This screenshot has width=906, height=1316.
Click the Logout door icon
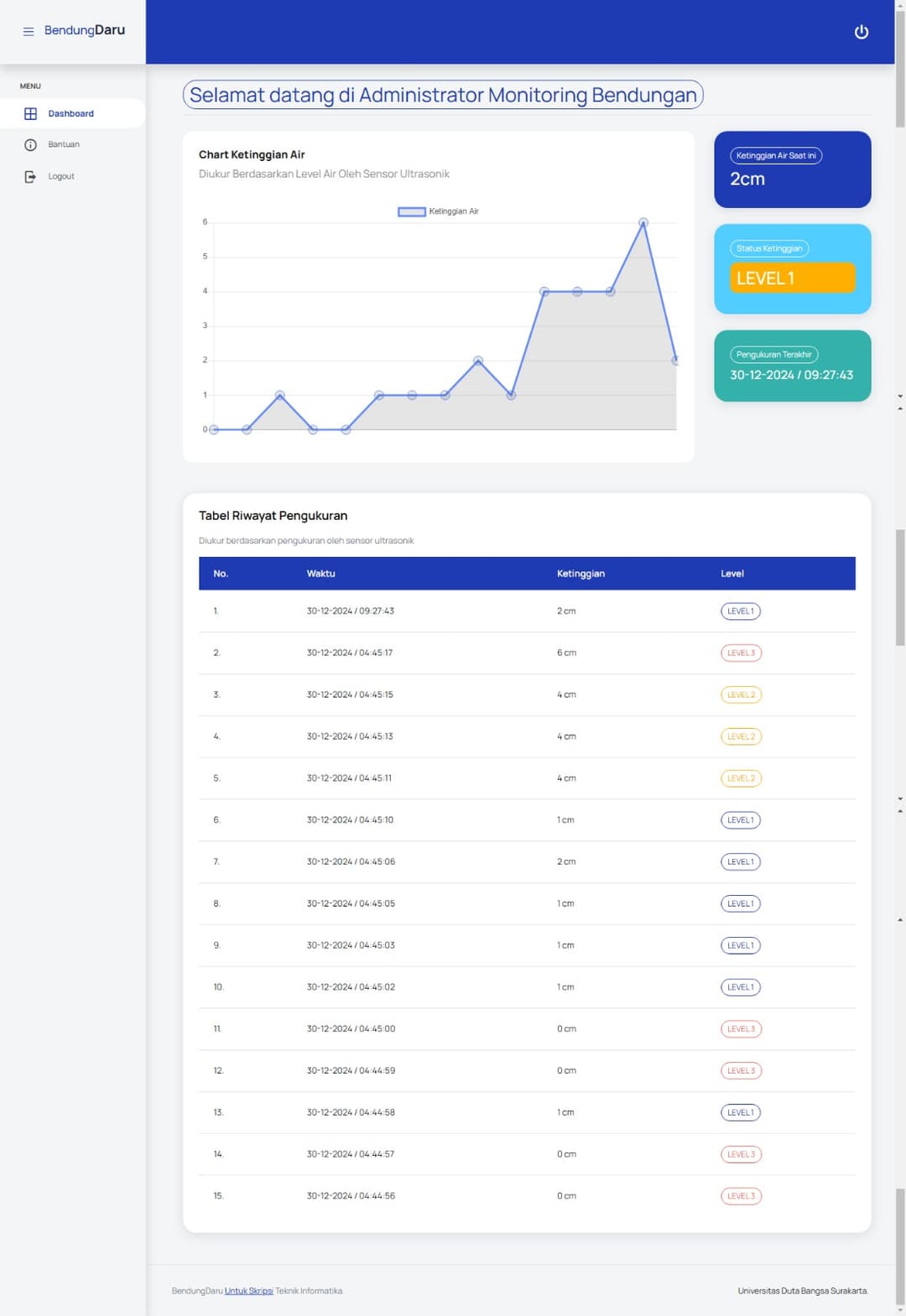pyautogui.click(x=30, y=177)
